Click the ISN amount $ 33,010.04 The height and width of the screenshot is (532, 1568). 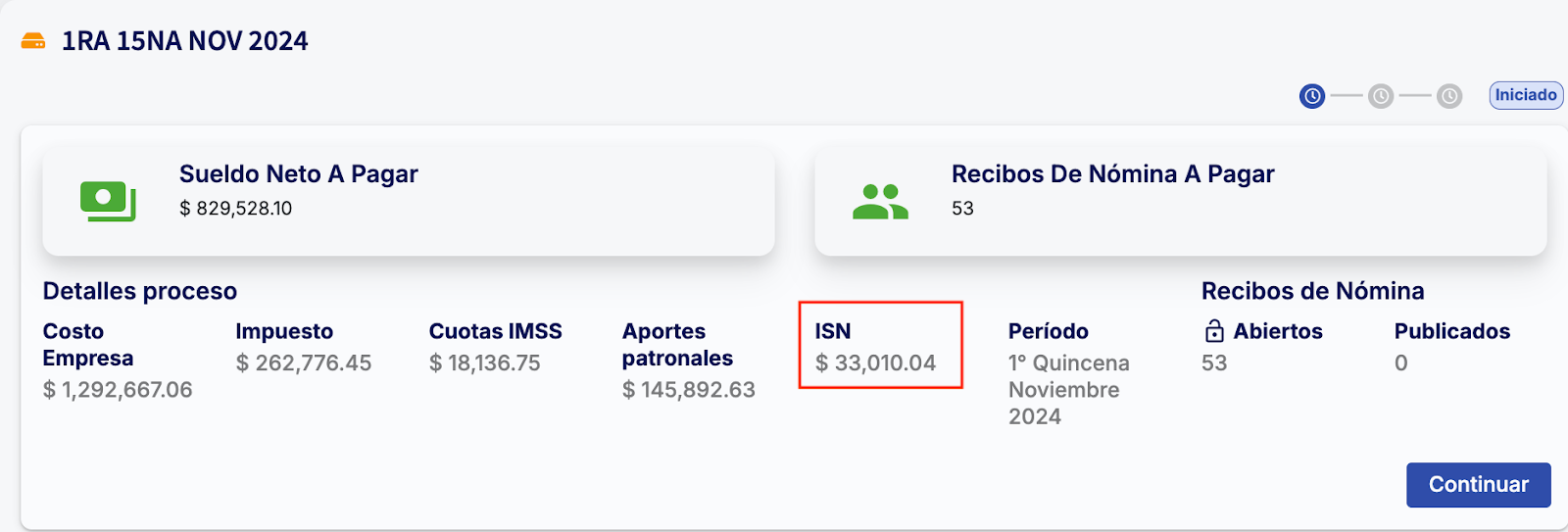[x=875, y=363]
